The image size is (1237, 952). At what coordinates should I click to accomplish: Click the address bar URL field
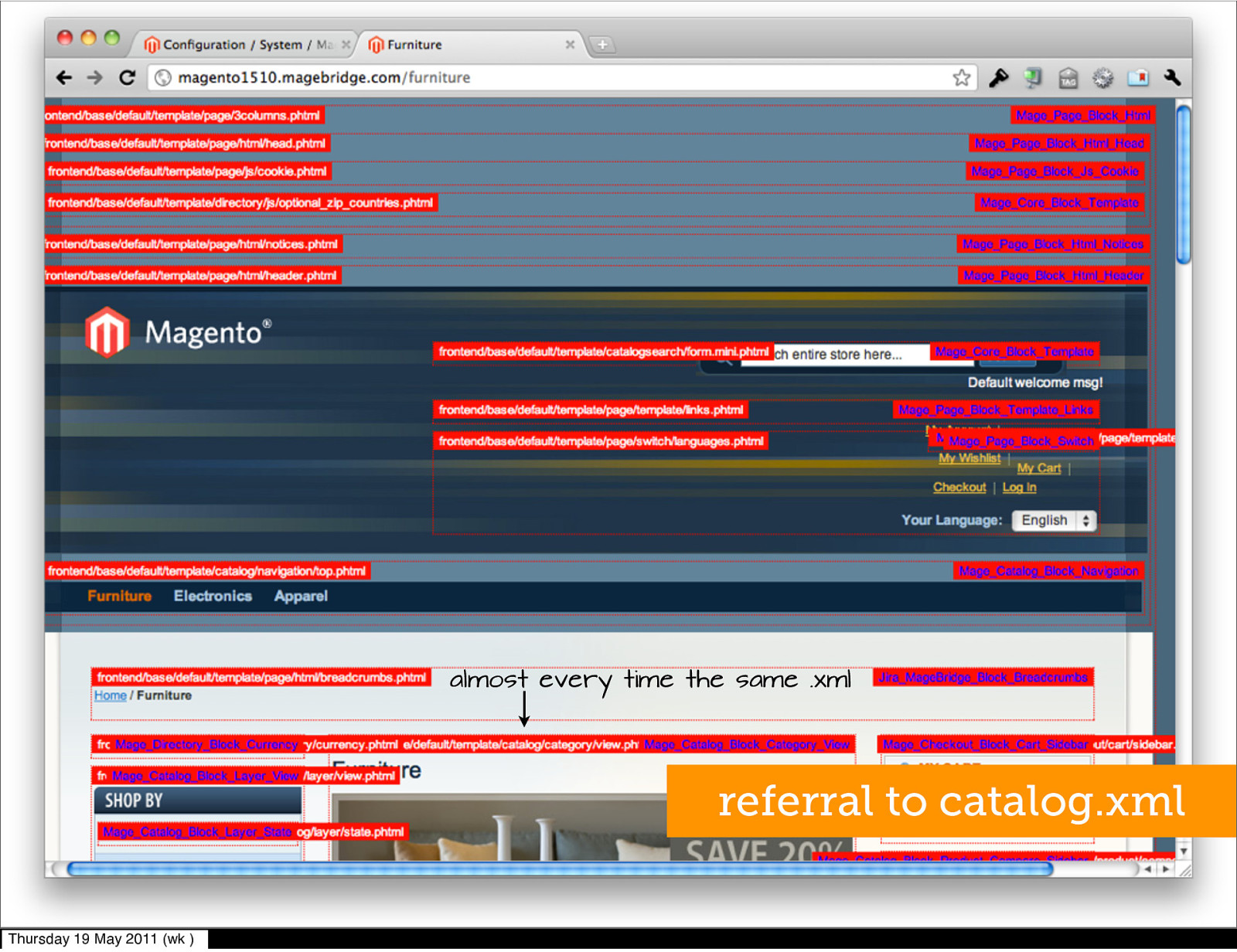[561, 77]
